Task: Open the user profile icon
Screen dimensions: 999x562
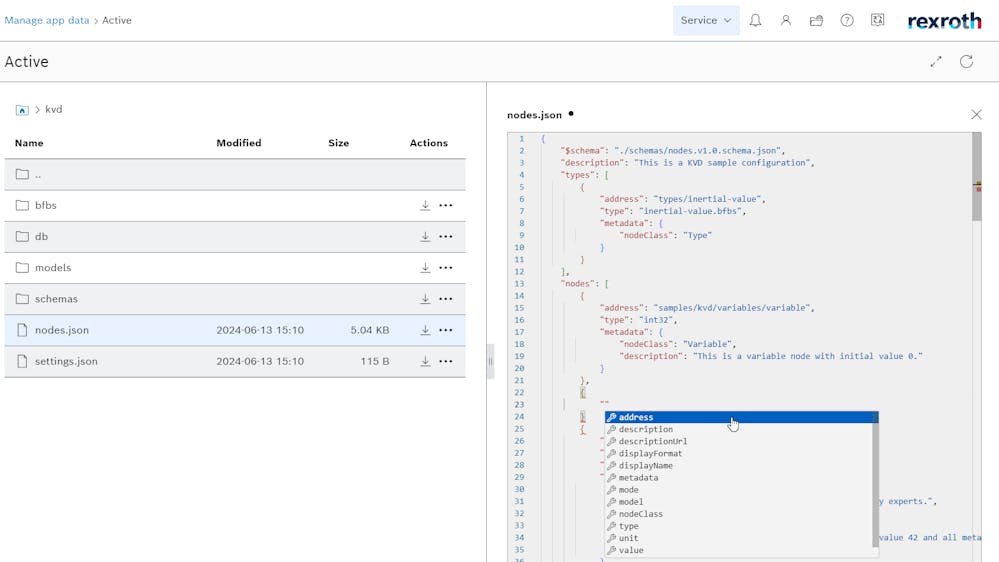Action: click(786, 20)
